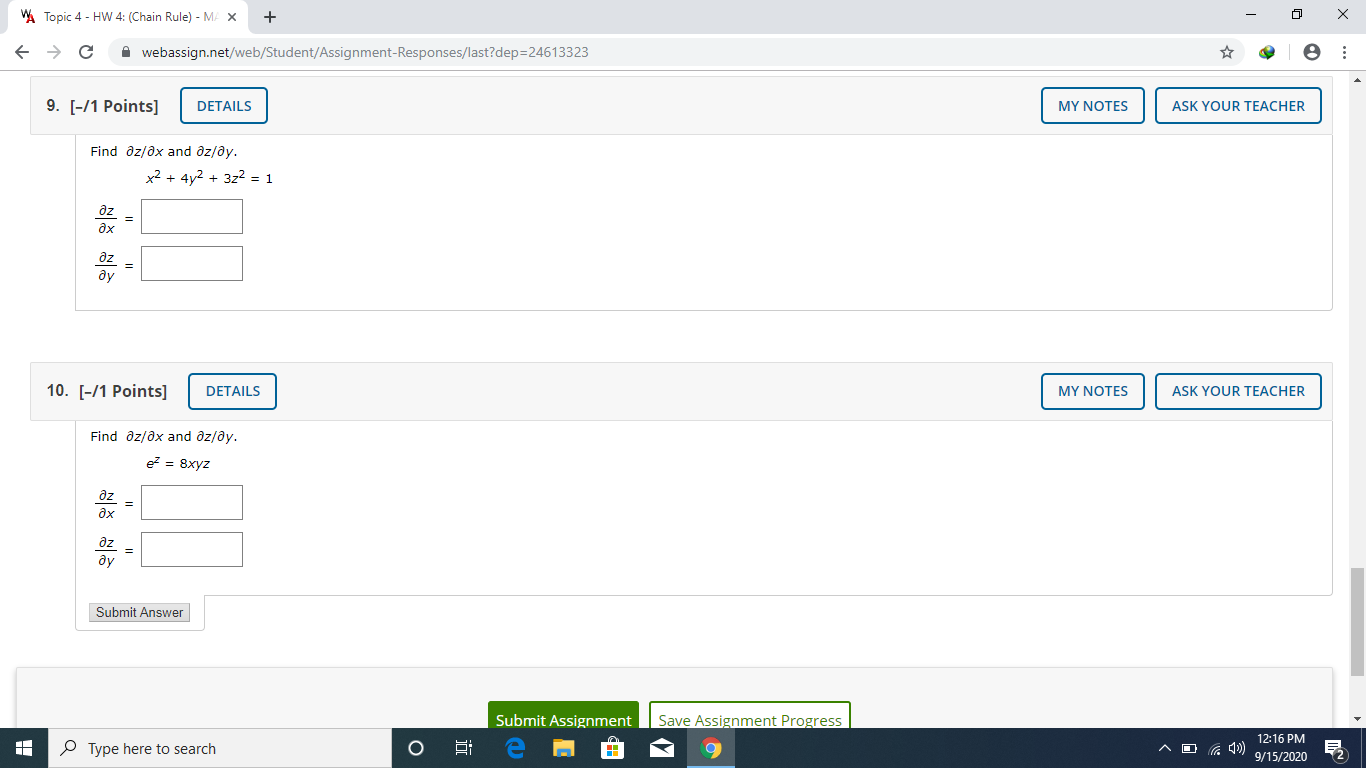1366x768 pixels.
Task: Click the dz/dx answer field in question 9
Action: point(191,216)
